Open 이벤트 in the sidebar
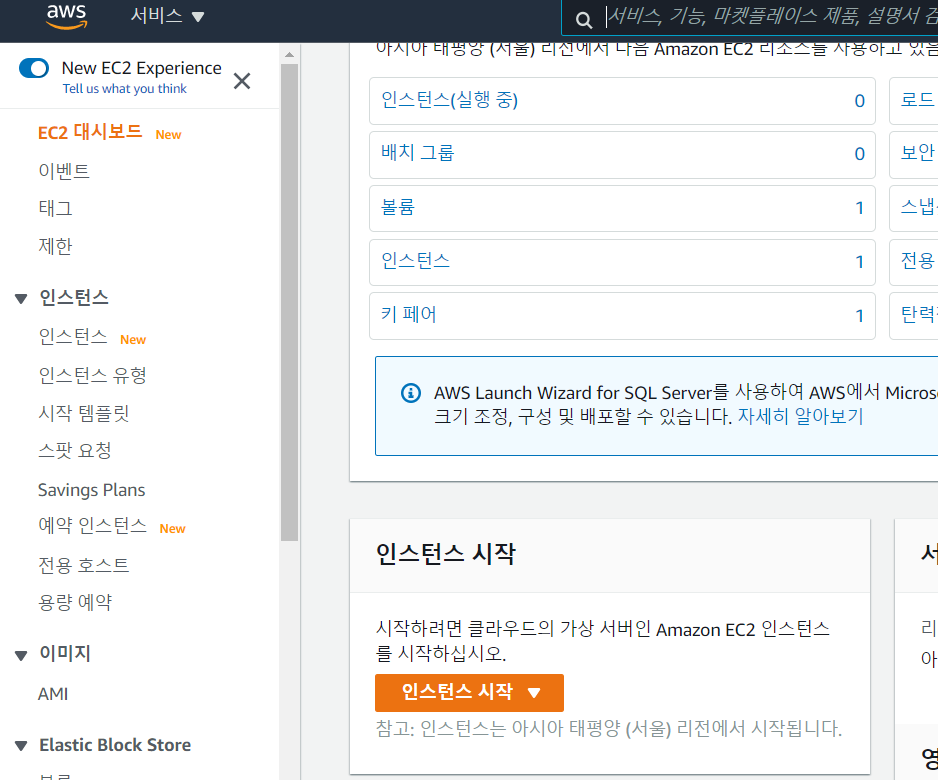 pyautogui.click(x=64, y=171)
